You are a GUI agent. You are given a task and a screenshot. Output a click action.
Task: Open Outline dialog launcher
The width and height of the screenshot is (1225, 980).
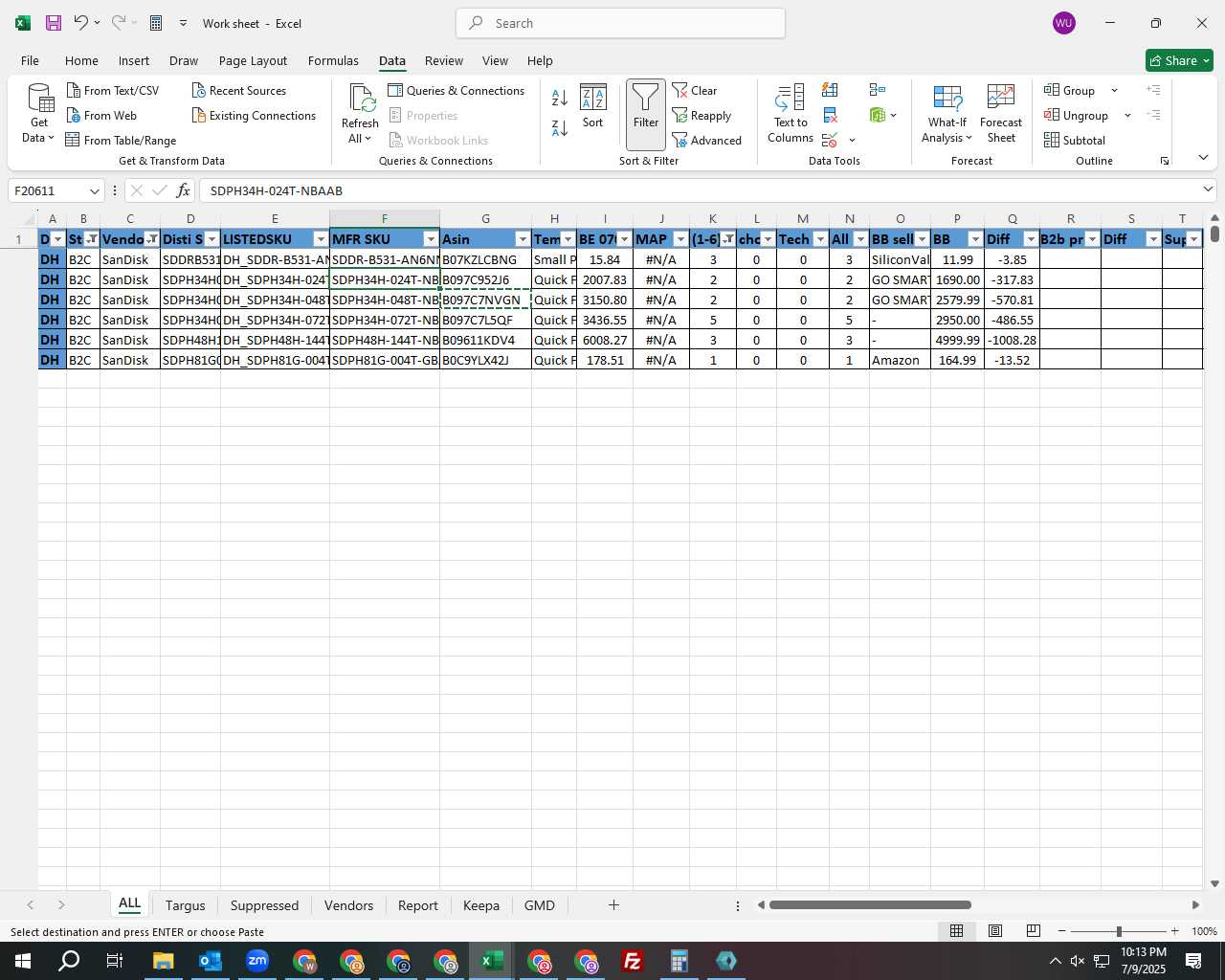pyautogui.click(x=1165, y=161)
